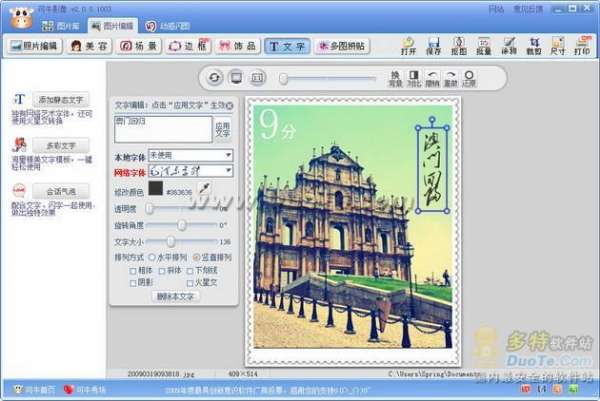Expand the 网络字体 web font dropdown
This screenshot has height=401, width=600.
pyautogui.click(x=228, y=170)
